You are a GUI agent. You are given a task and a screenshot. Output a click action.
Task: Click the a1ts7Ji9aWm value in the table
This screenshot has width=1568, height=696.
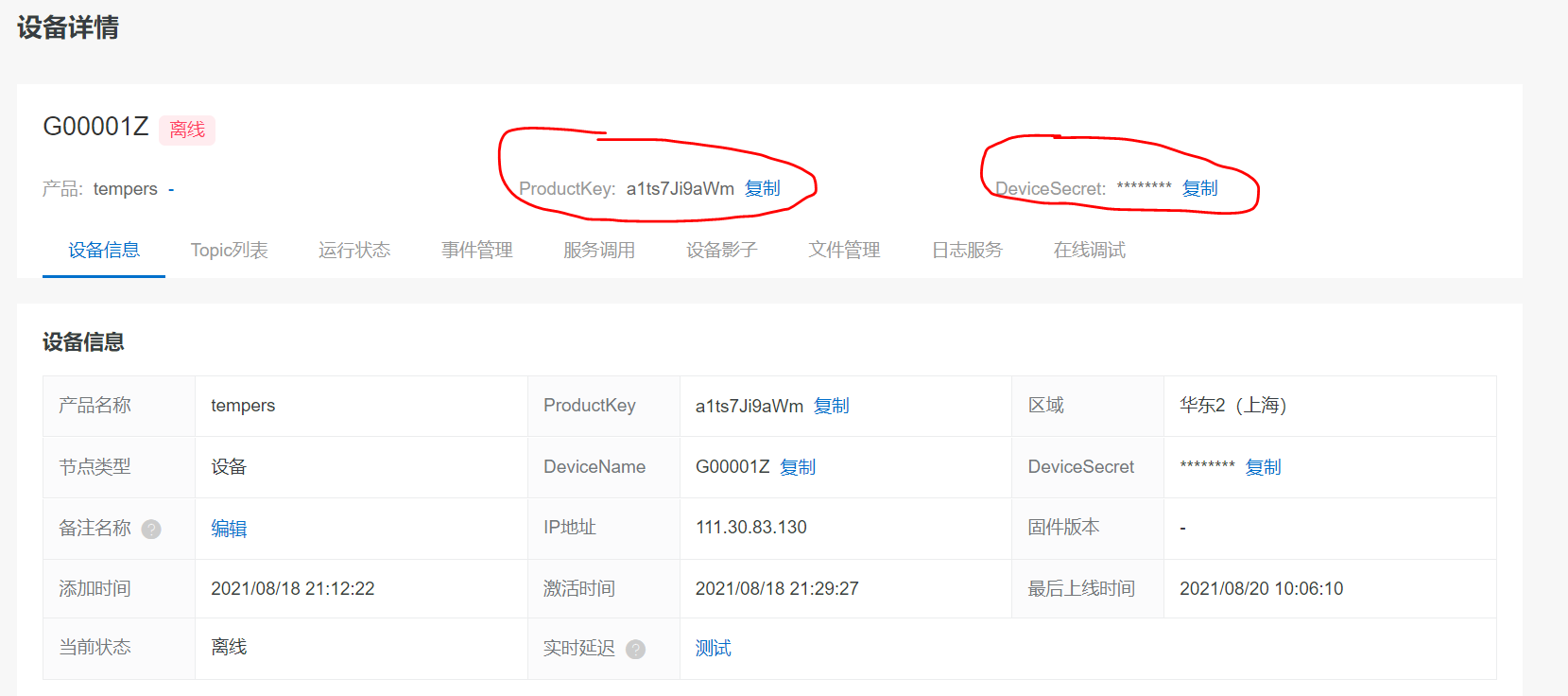click(750, 406)
